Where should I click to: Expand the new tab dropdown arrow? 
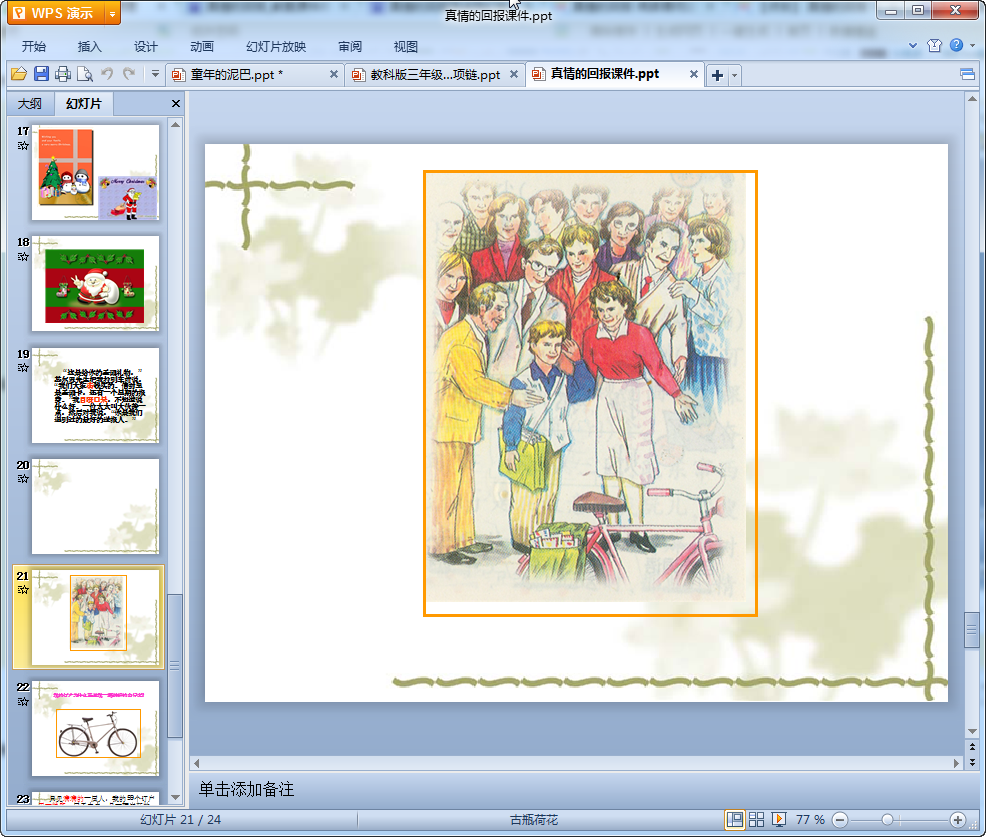coord(734,75)
